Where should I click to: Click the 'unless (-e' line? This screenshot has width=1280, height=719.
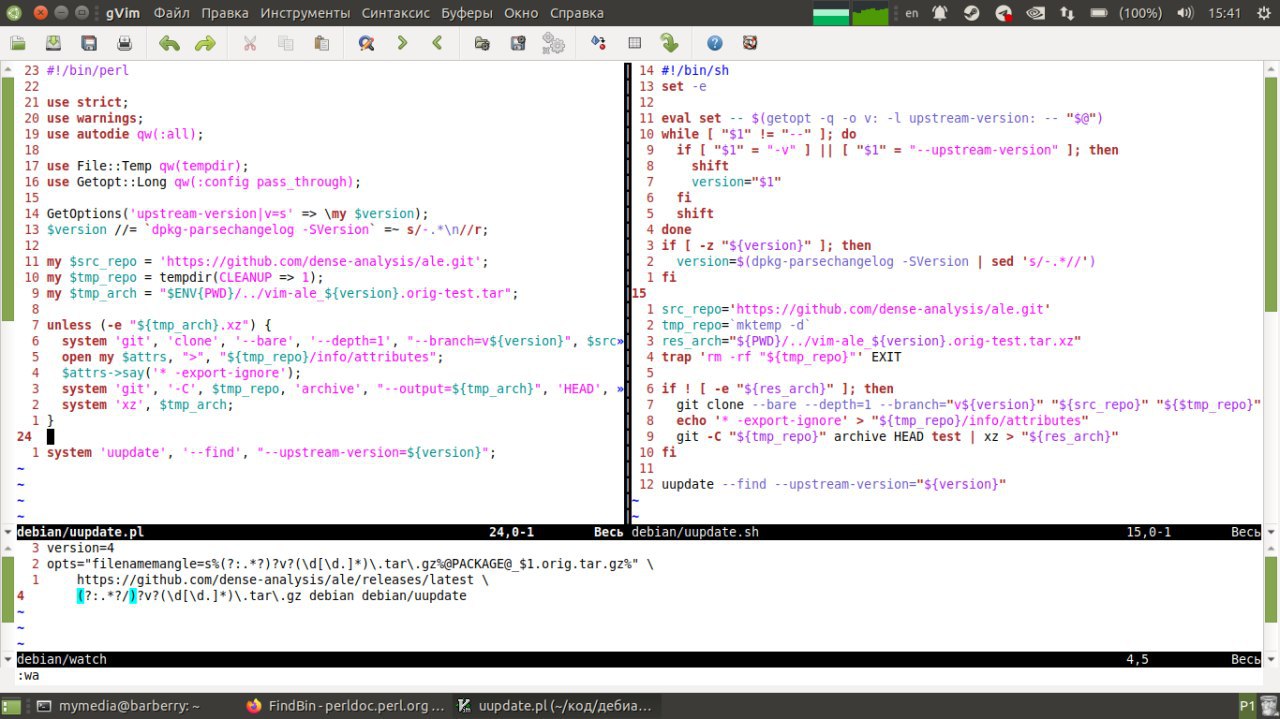[x=159, y=325]
